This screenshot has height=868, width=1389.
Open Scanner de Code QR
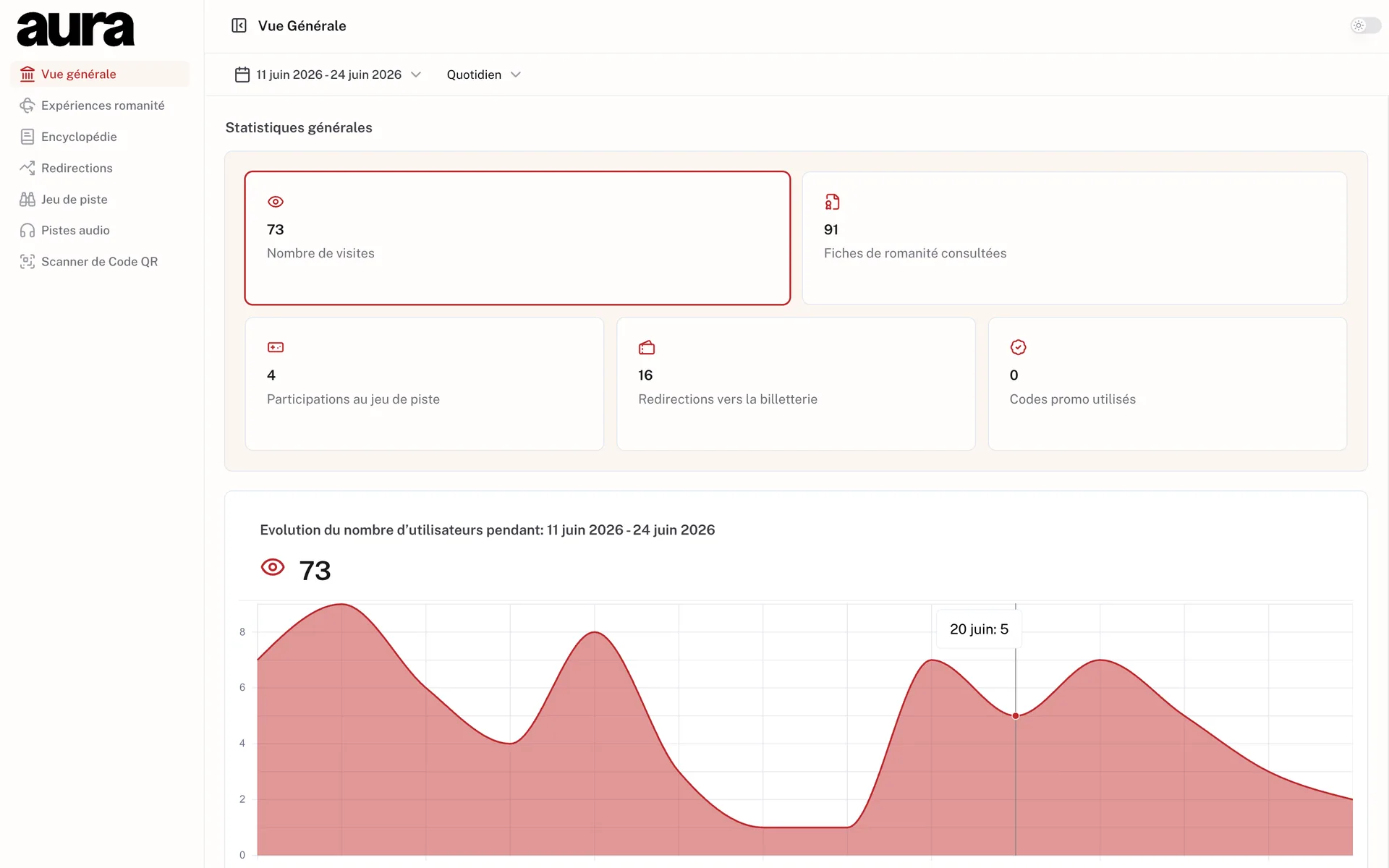100,262
